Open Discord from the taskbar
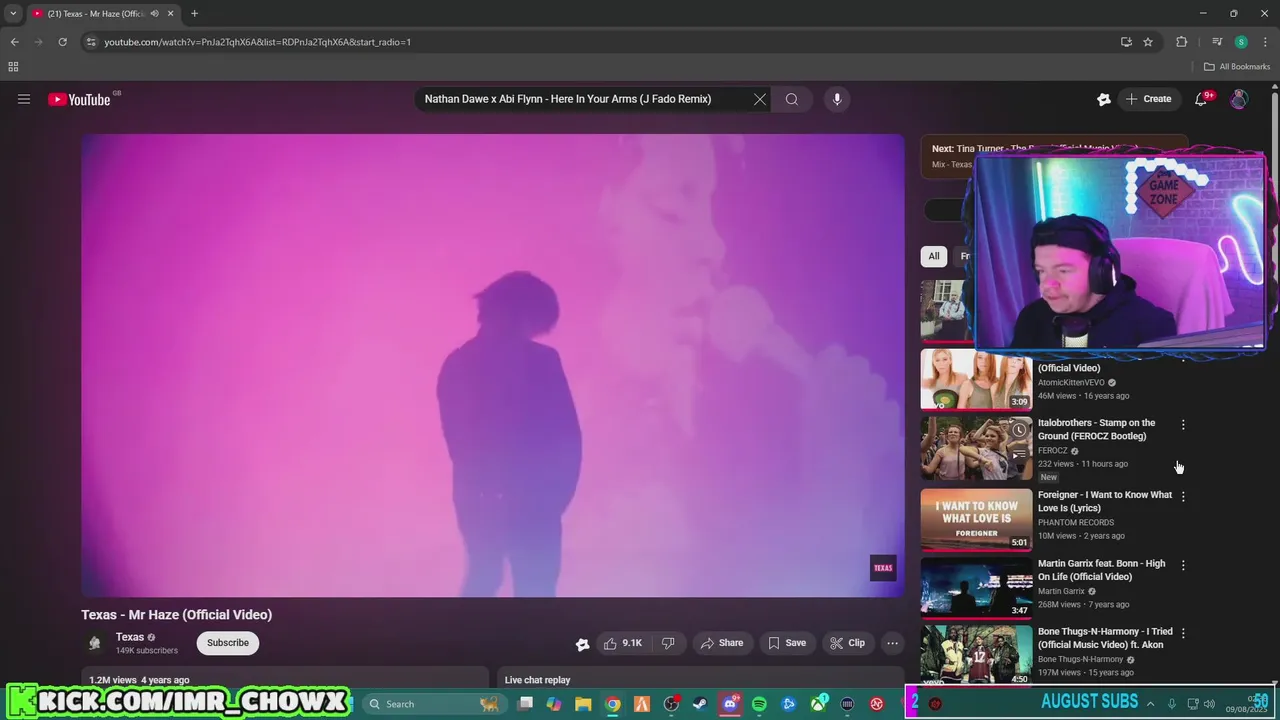 (730, 704)
